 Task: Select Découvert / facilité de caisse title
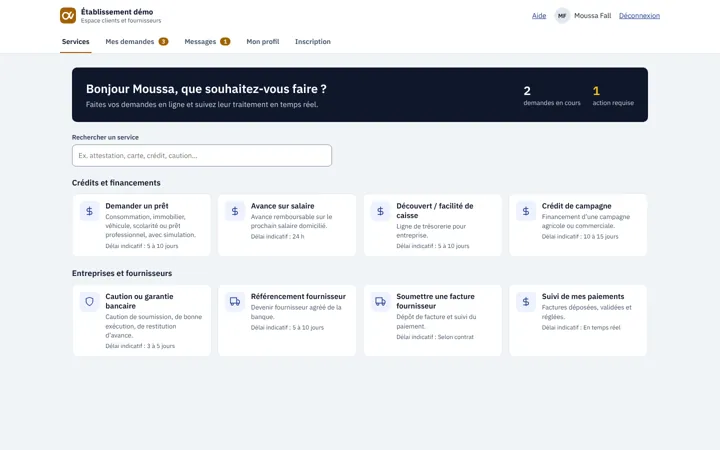(x=435, y=211)
